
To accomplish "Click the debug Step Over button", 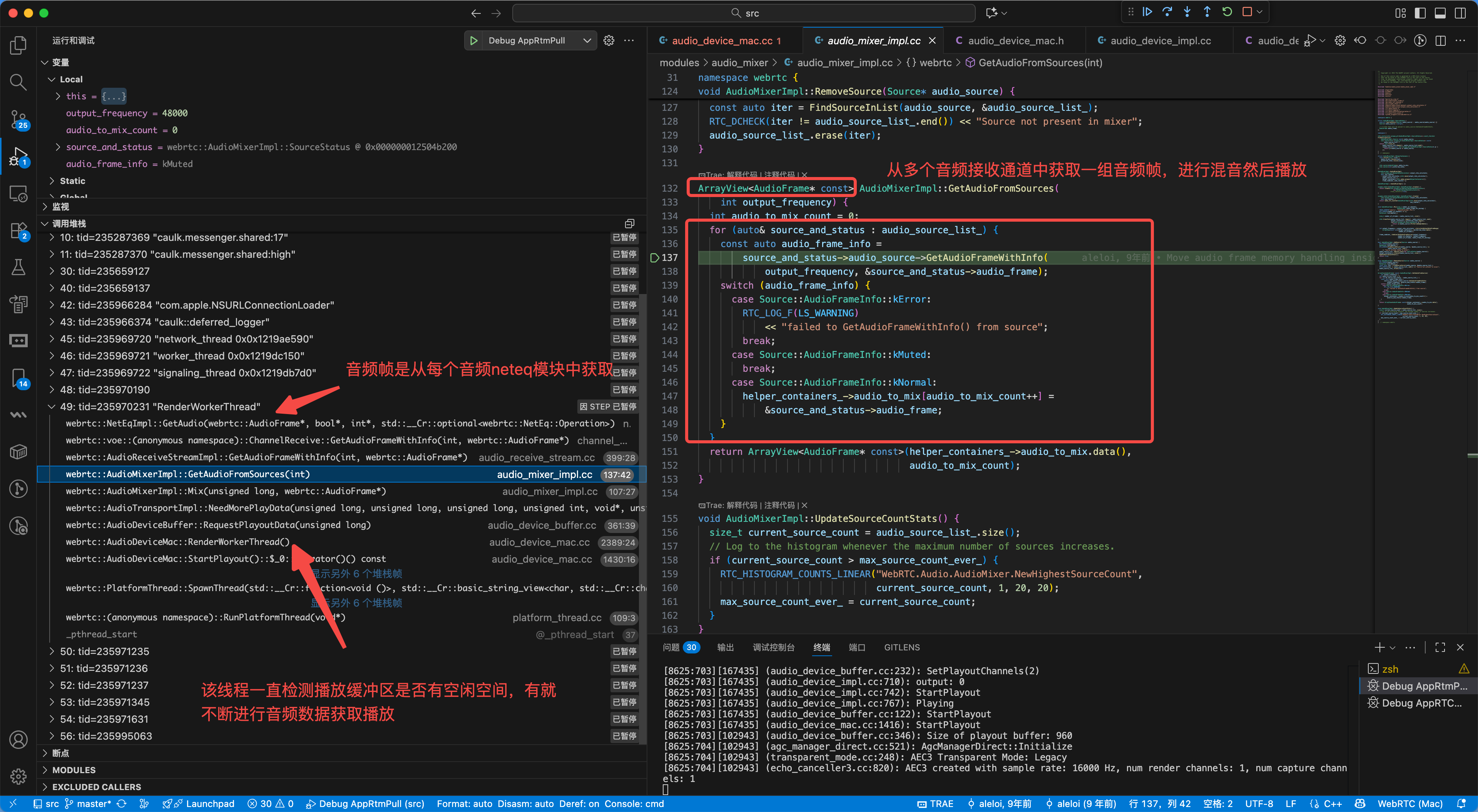I will click(1167, 12).
